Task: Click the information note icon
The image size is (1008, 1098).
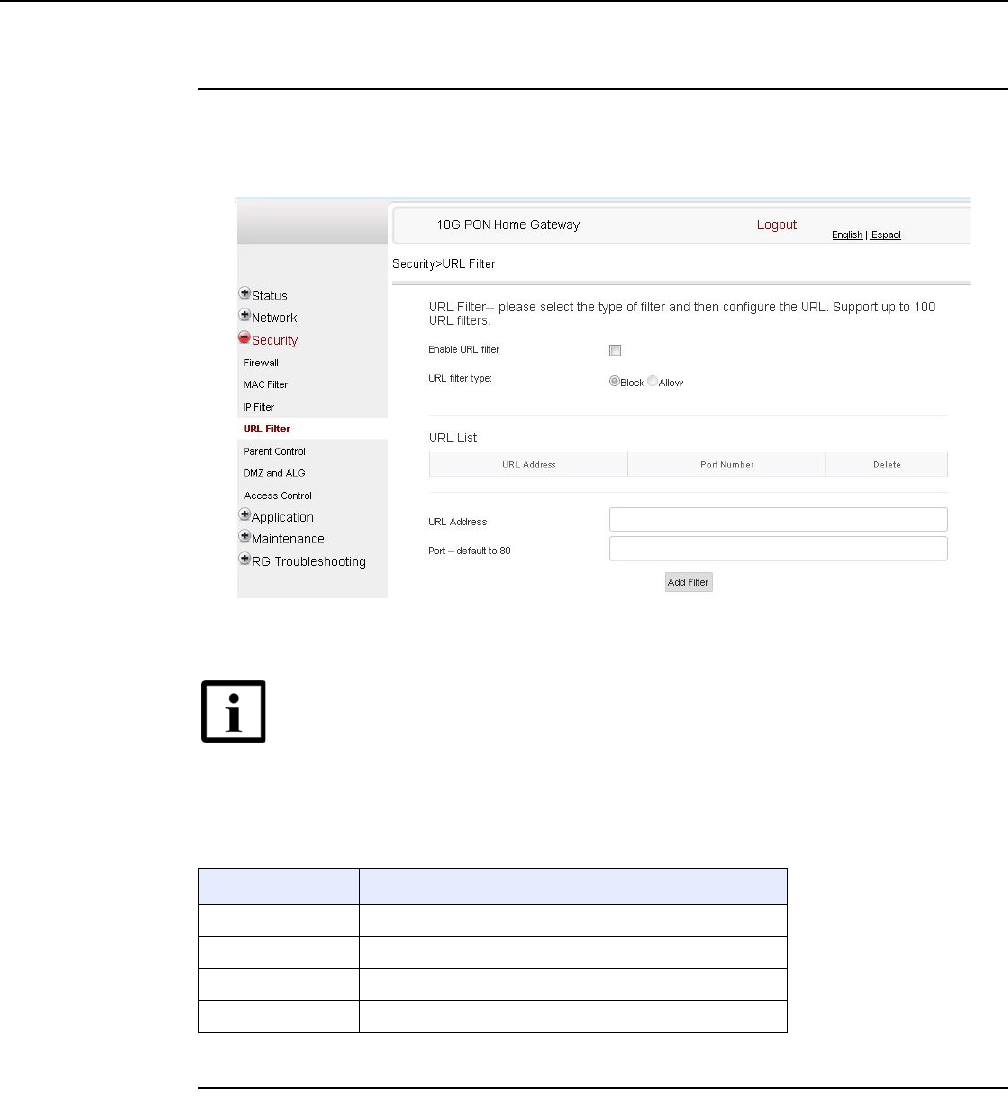Action: 233,711
